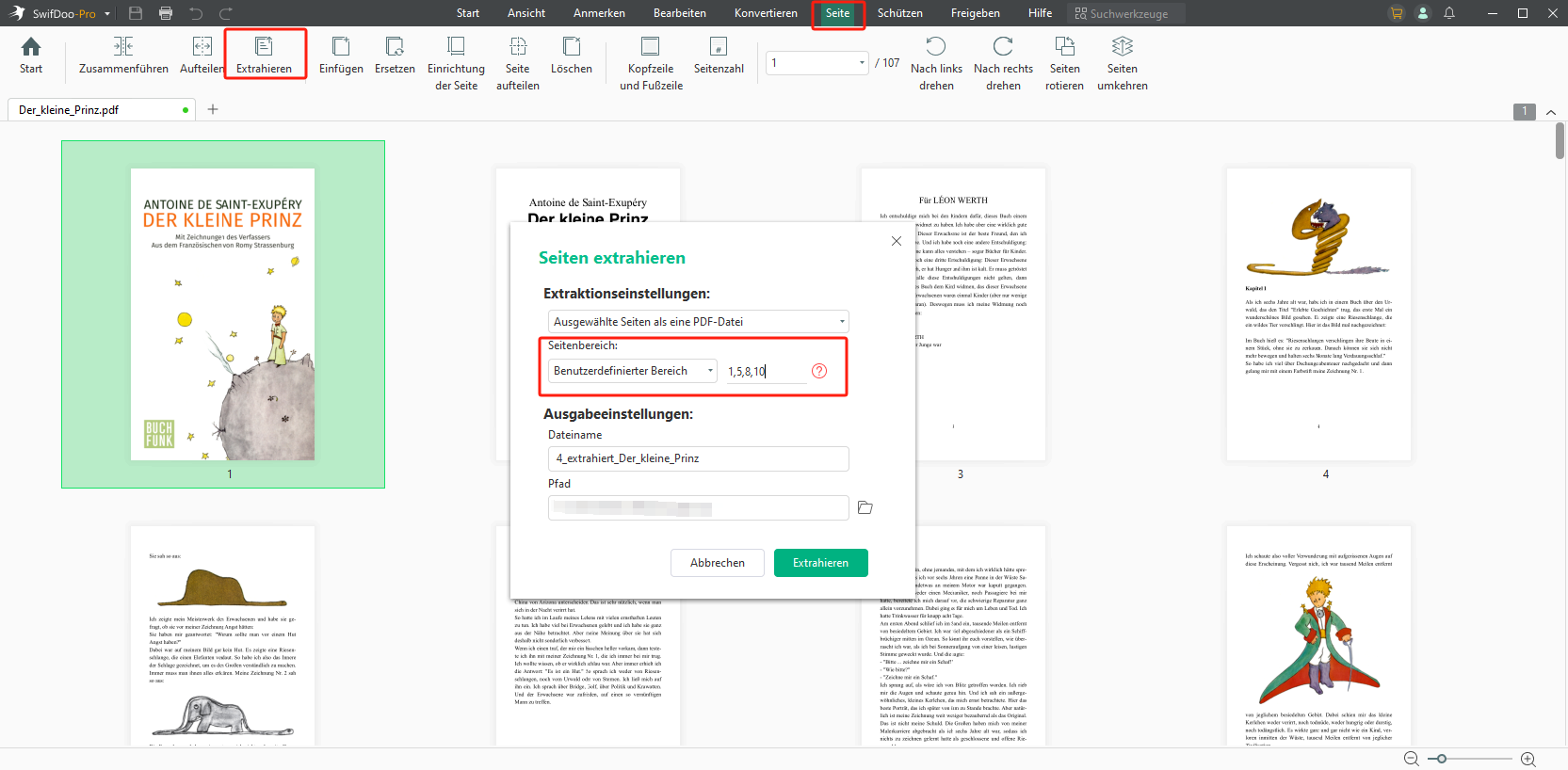The height and width of the screenshot is (770, 1568).
Task: Select the Aufteilen split tool
Action: [x=202, y=56]
